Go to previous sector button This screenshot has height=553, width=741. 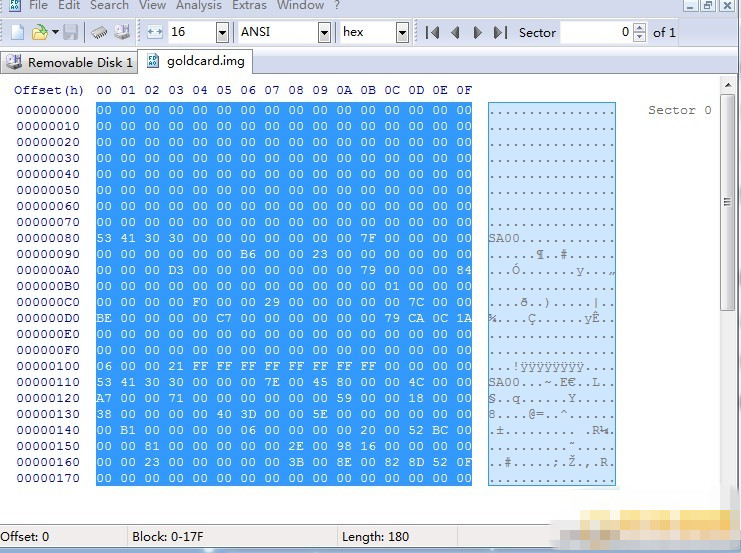455,33
